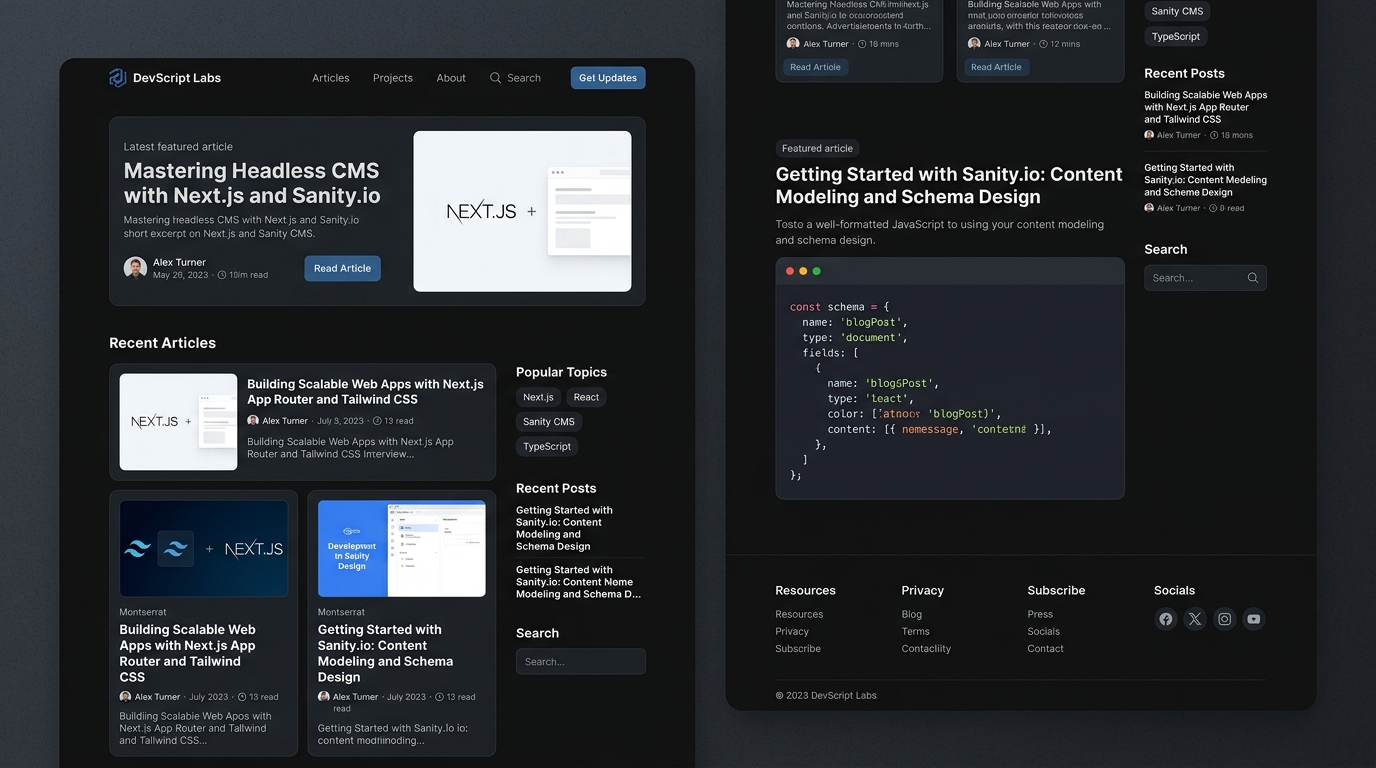Open Building Scalable Web Apps recent post, right window
Screen dimensions: 1376x768
pos(1205,107)
